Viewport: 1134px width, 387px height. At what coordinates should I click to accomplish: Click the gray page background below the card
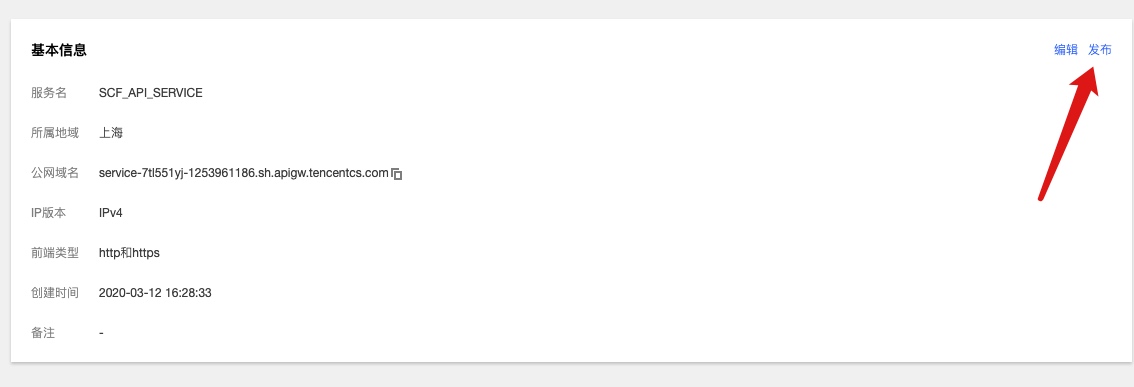(x=567, y=376)
